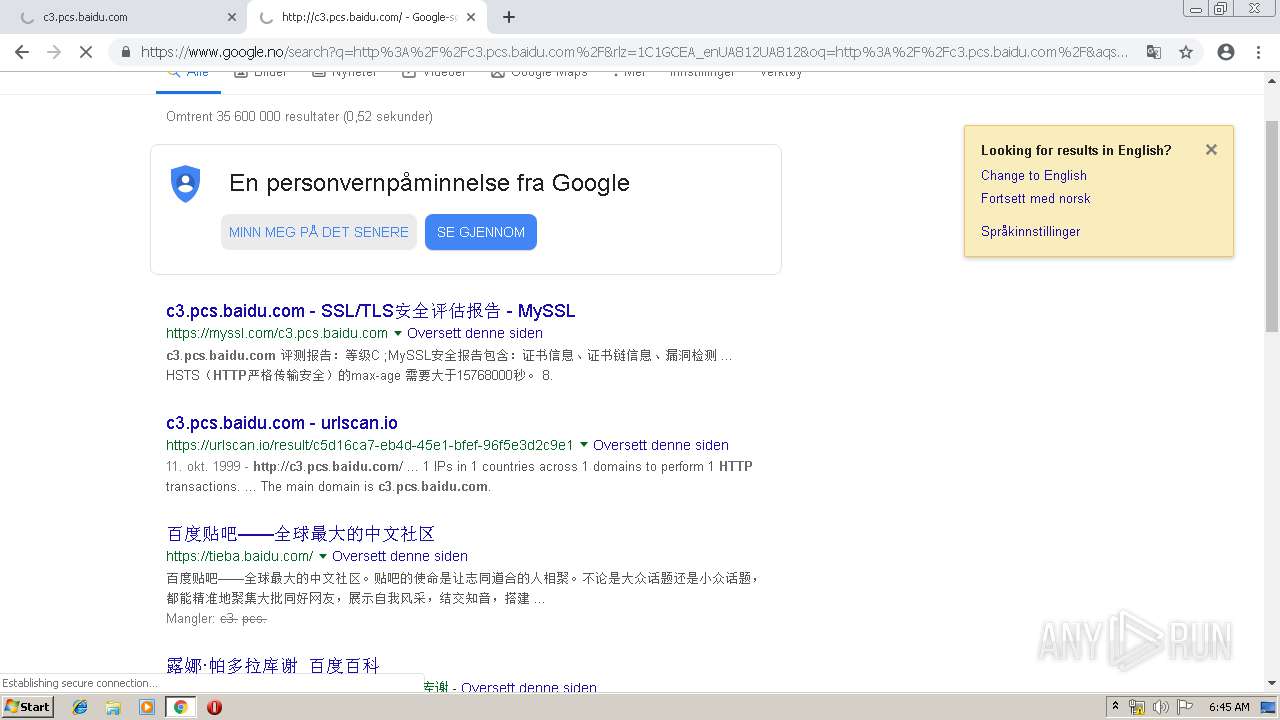Go back to the previous page
This screenshot has height=720, width=1280.
[22, 52]
